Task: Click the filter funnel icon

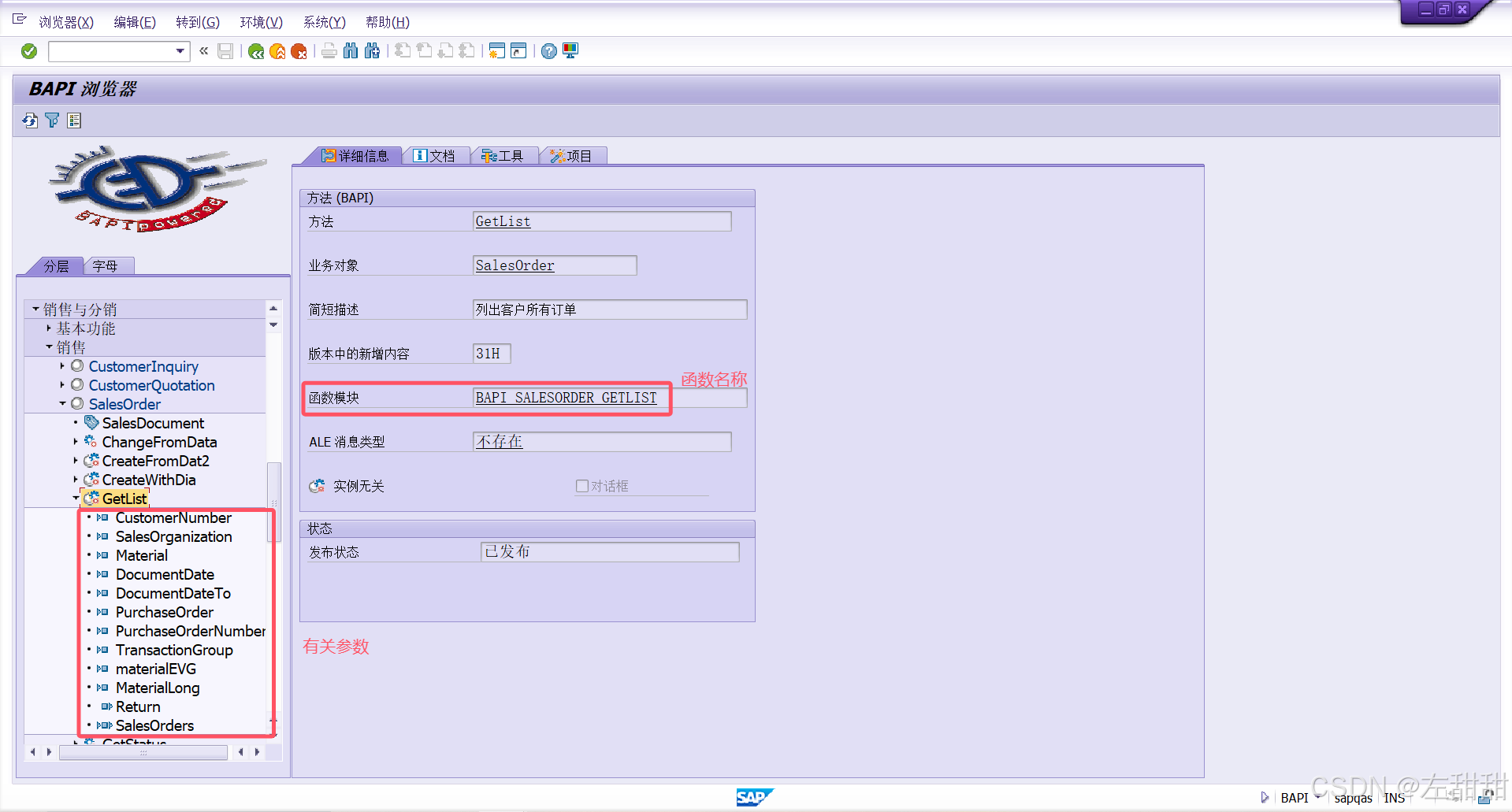Action: 52,121
